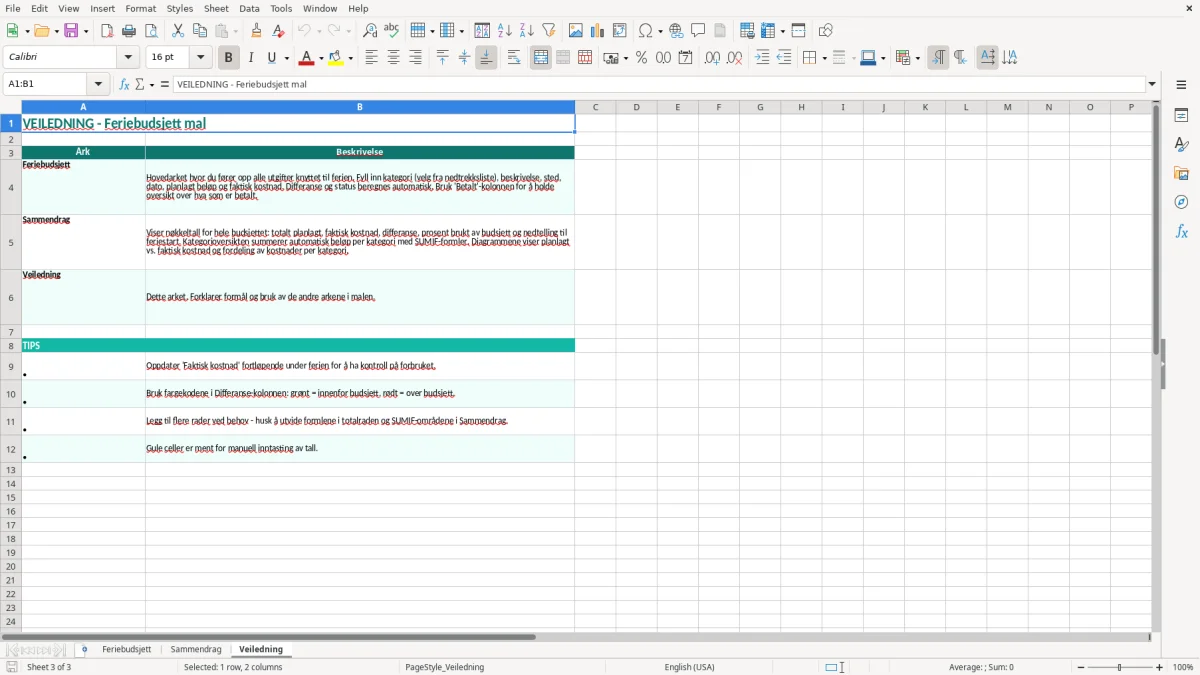The height and width of the screenshot is (675, 1200).
Task: Switch to the Sammendrag sheet tab
Action: point(196,649)
